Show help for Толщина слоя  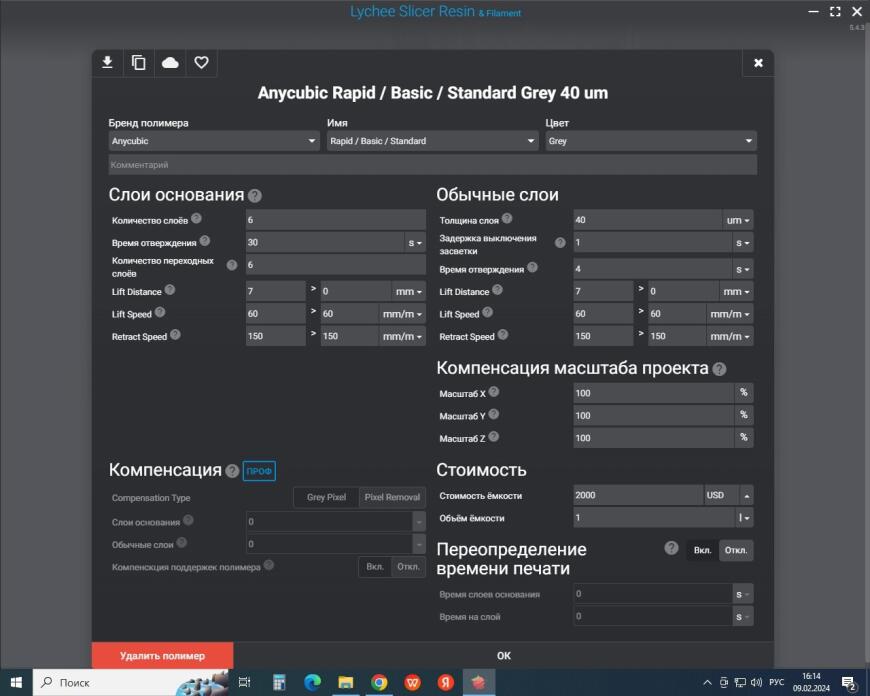pos(507,219)
